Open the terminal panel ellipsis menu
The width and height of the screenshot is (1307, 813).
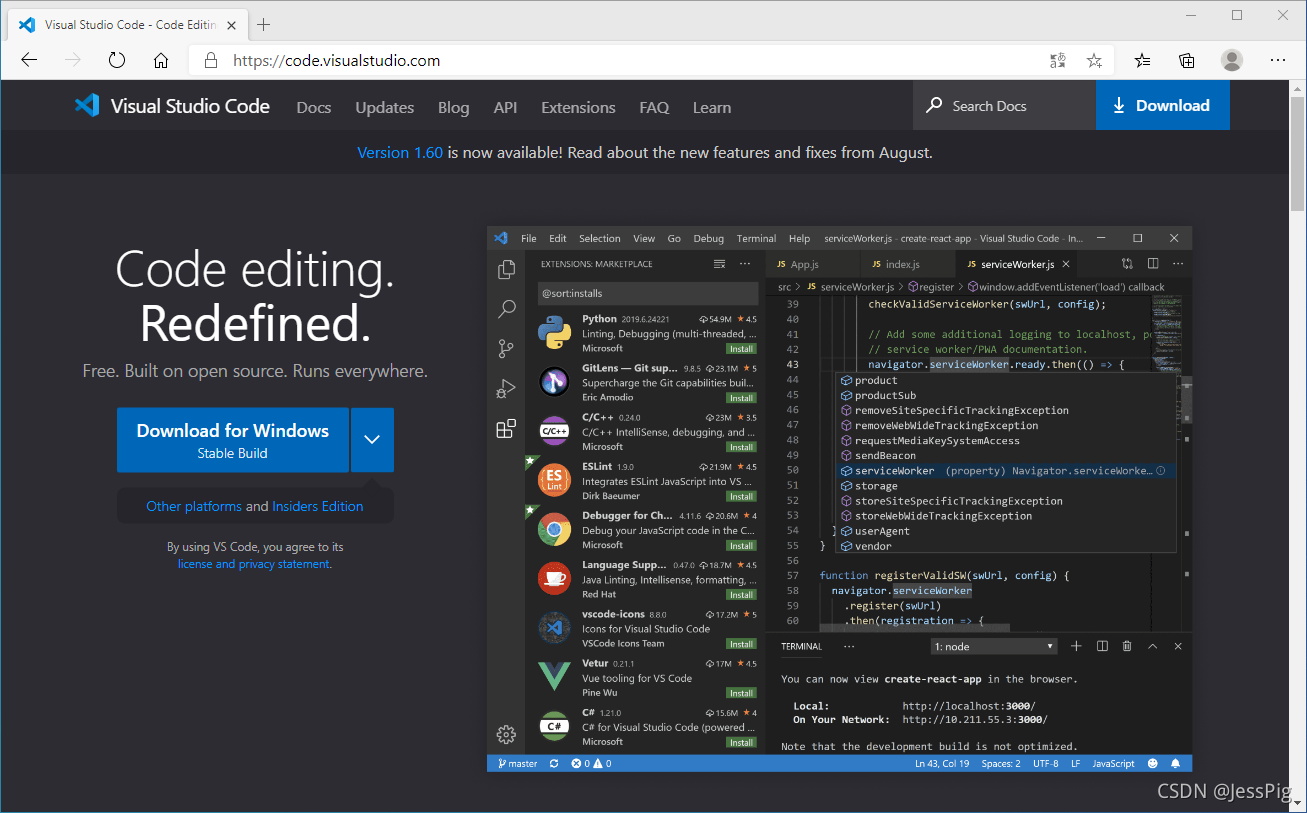coord(849,646)
